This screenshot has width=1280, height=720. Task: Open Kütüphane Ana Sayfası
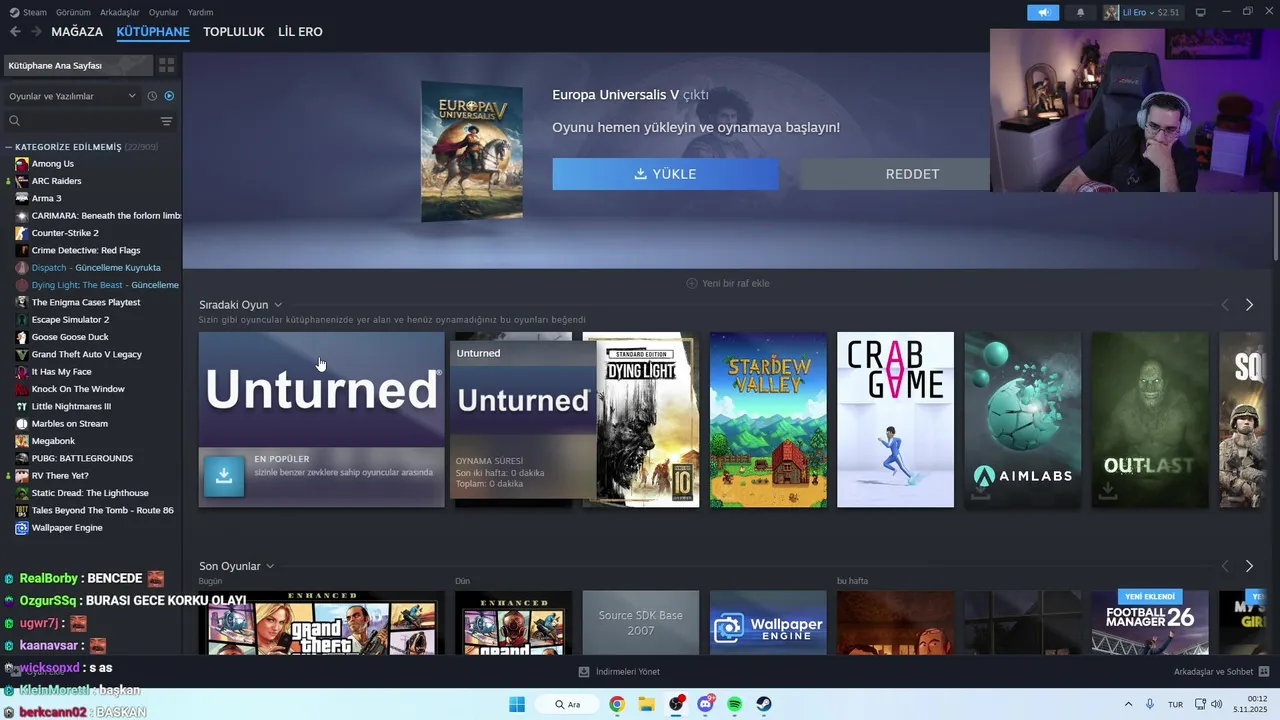click(x=78, y=65)
